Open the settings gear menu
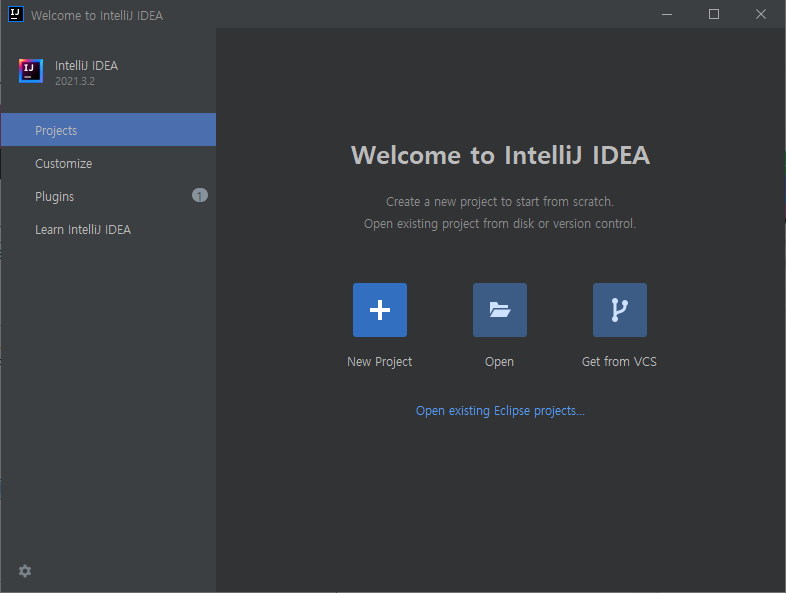Image resolution: width=786 pixels, height=593 pixels. [25, 571]
